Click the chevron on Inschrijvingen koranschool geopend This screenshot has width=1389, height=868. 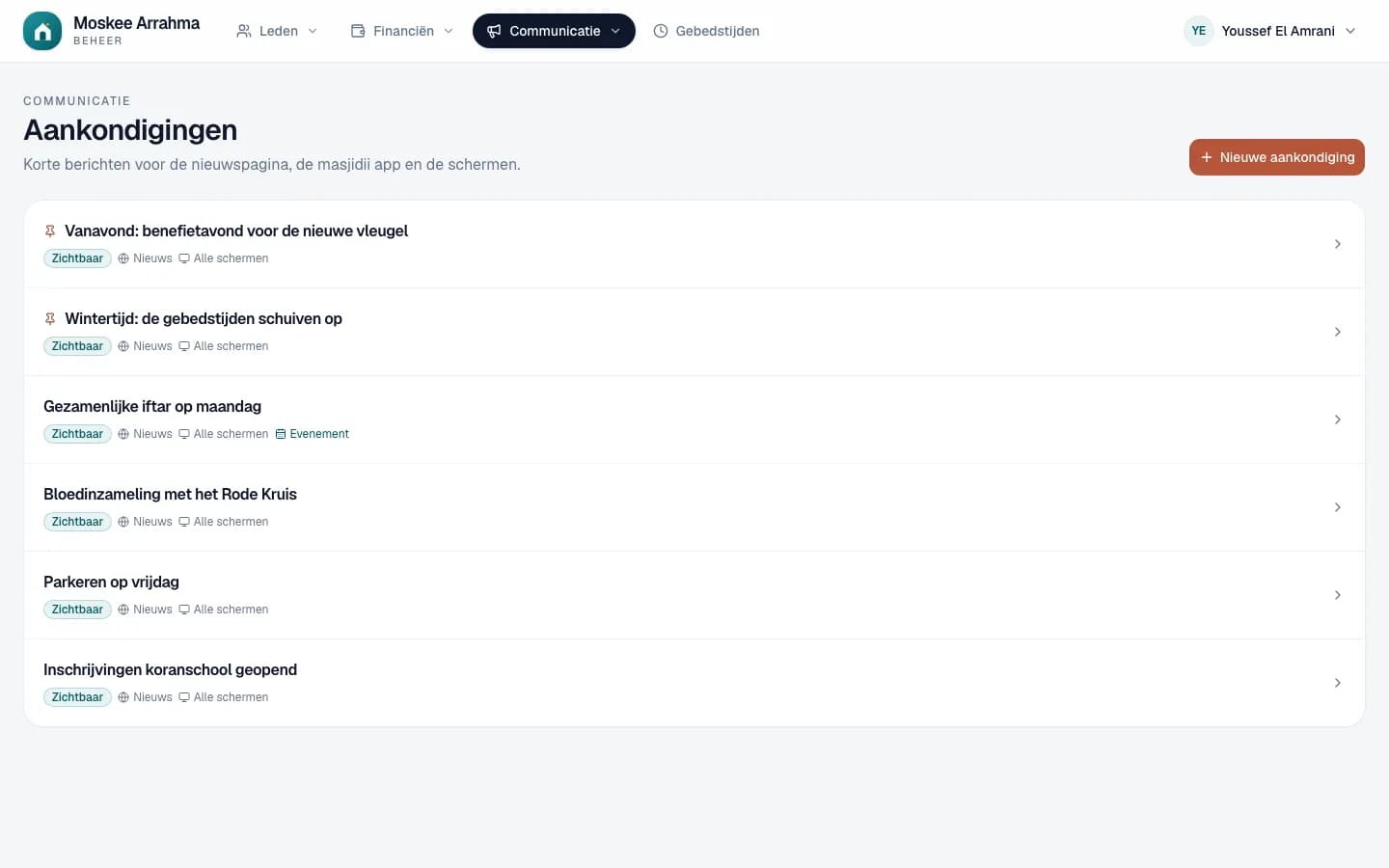1338,683
